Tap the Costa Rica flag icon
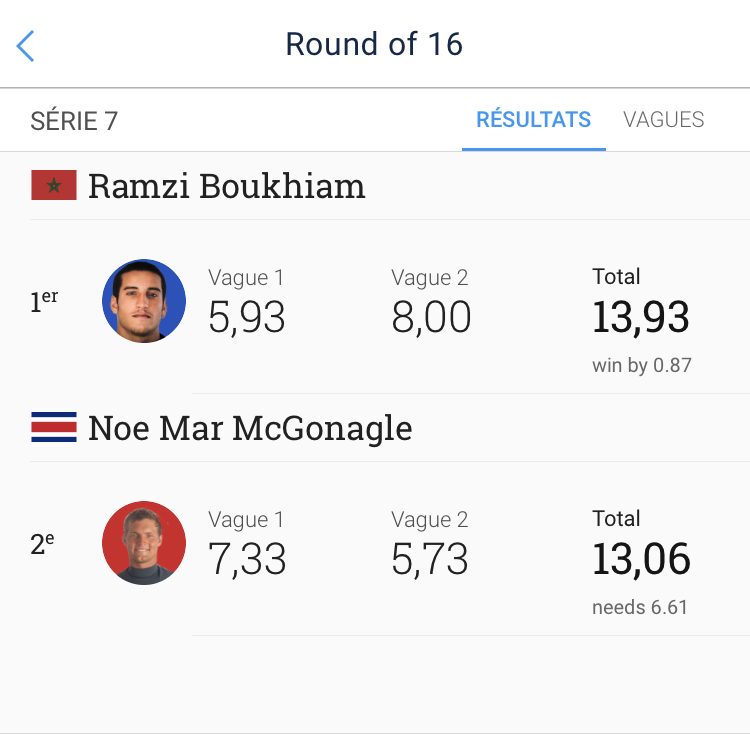Screen dimensions: 750x734 coord(54,428)
